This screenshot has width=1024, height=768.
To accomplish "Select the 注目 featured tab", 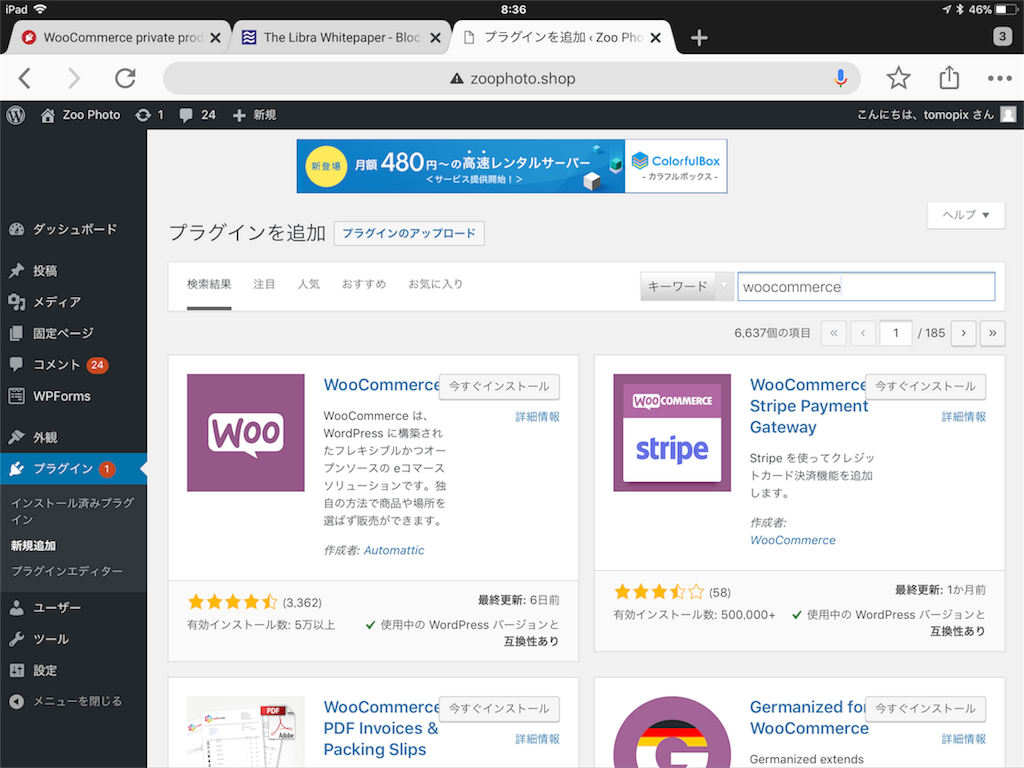I will [264, 284].
